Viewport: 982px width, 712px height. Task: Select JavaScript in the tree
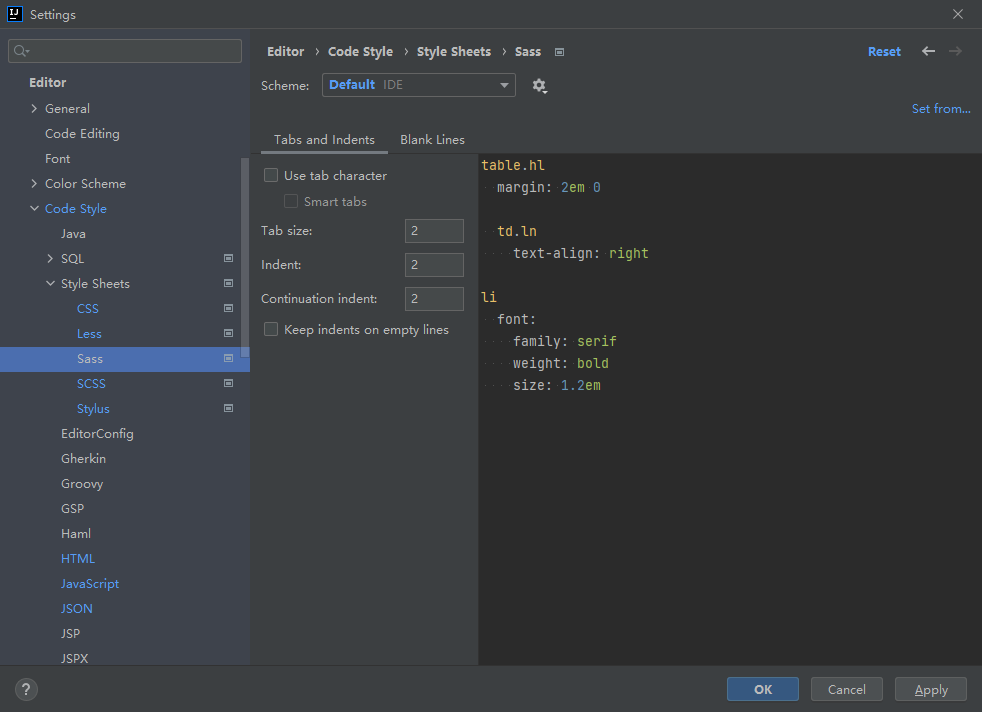pos(90,584)
